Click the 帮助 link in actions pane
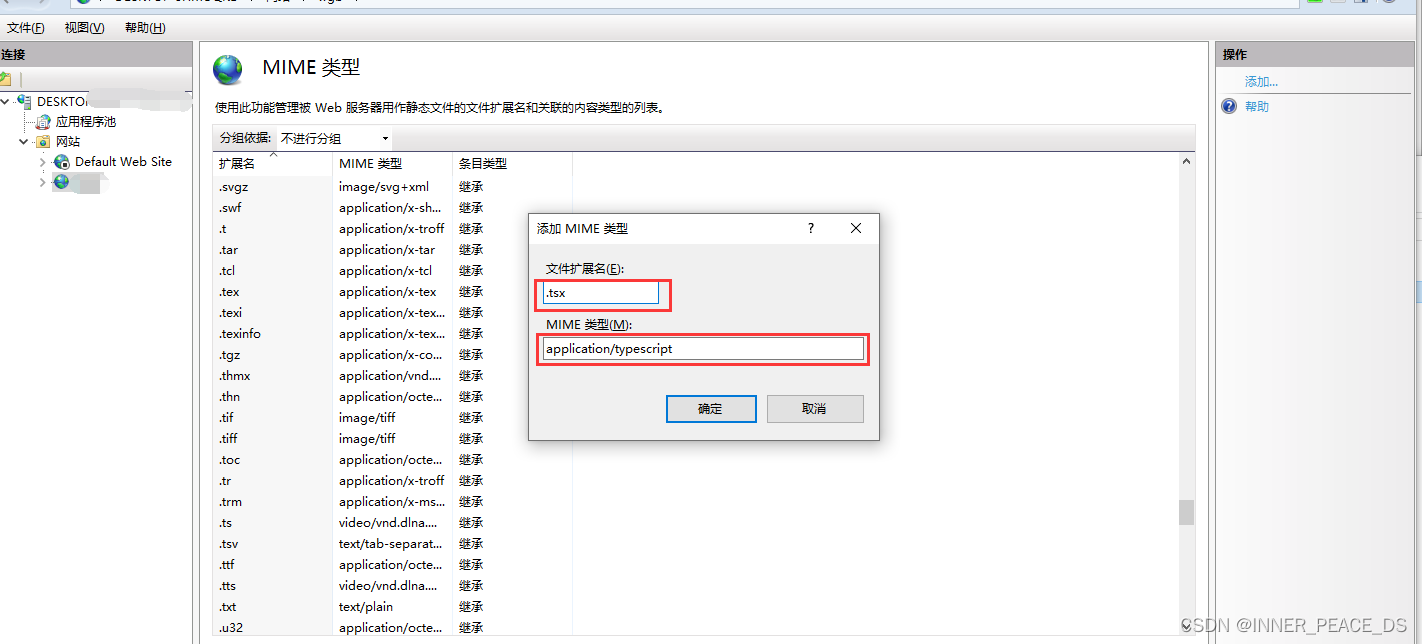 pos(1257,107)
